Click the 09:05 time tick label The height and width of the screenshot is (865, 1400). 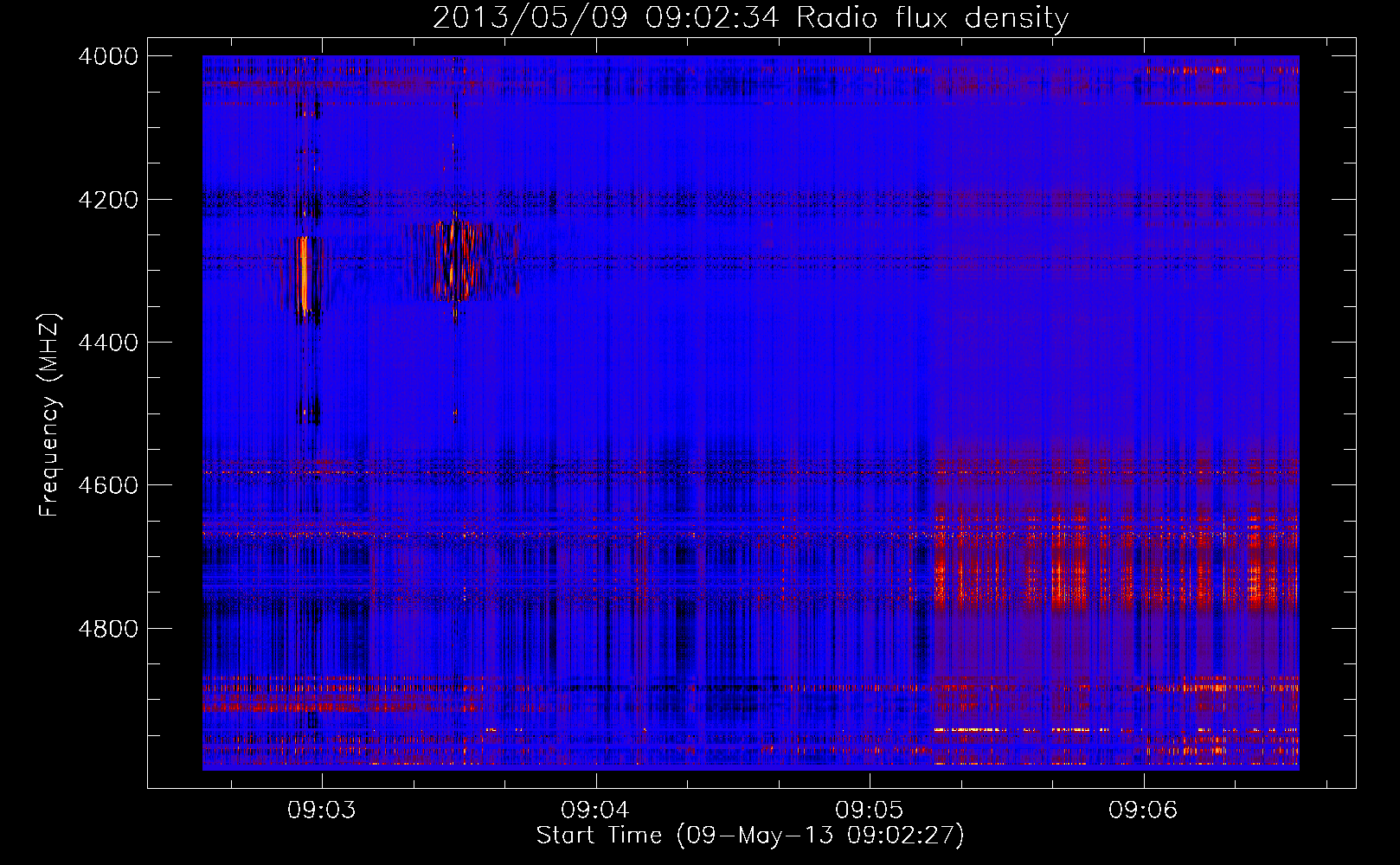click(869, 811)
